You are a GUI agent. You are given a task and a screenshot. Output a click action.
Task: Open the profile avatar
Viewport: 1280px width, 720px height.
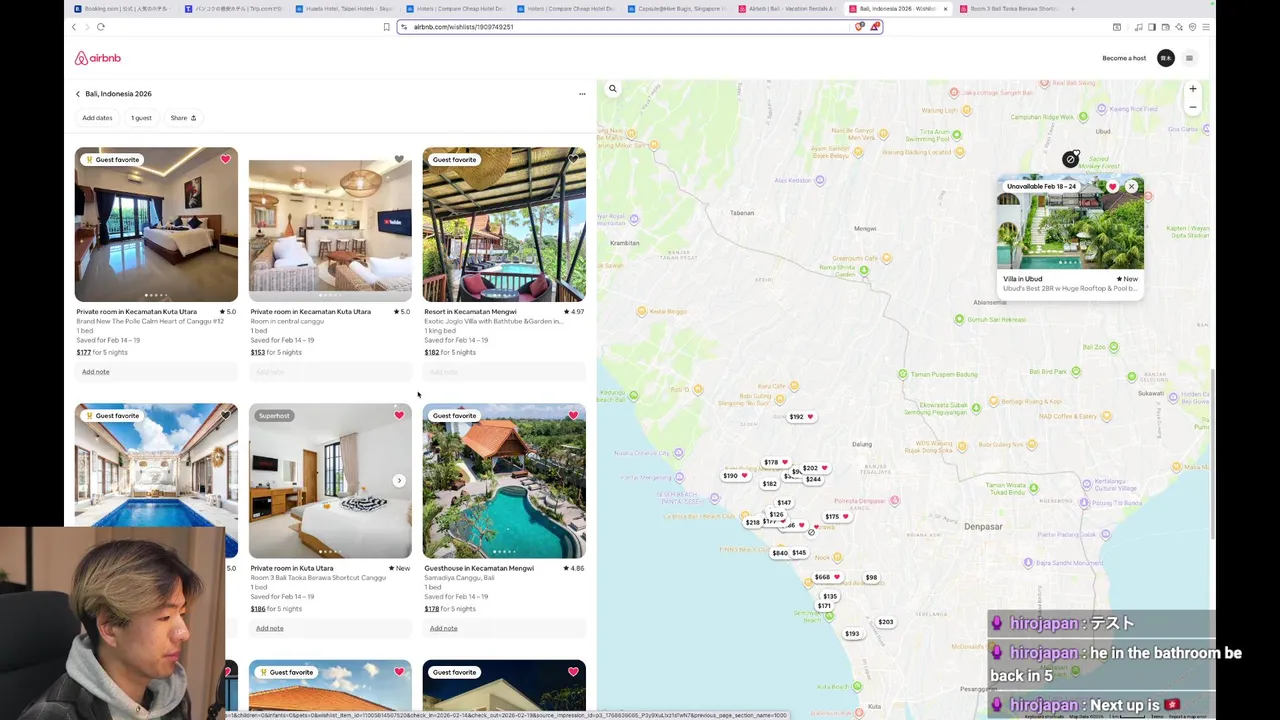click(x=1165, y=58)
